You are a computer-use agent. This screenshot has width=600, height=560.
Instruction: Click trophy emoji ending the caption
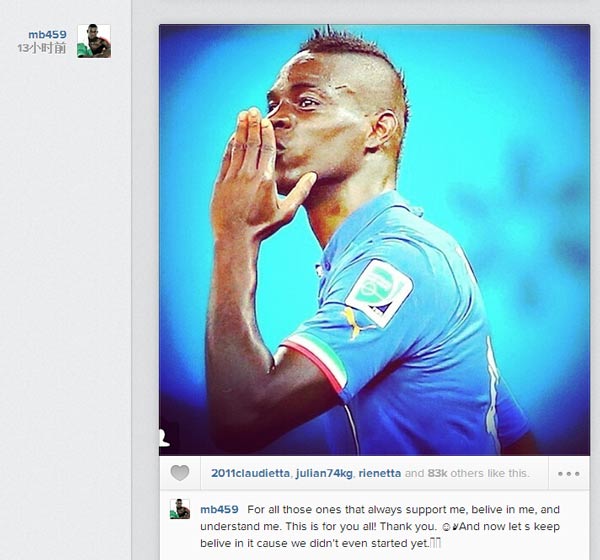(x=436, y=543)
